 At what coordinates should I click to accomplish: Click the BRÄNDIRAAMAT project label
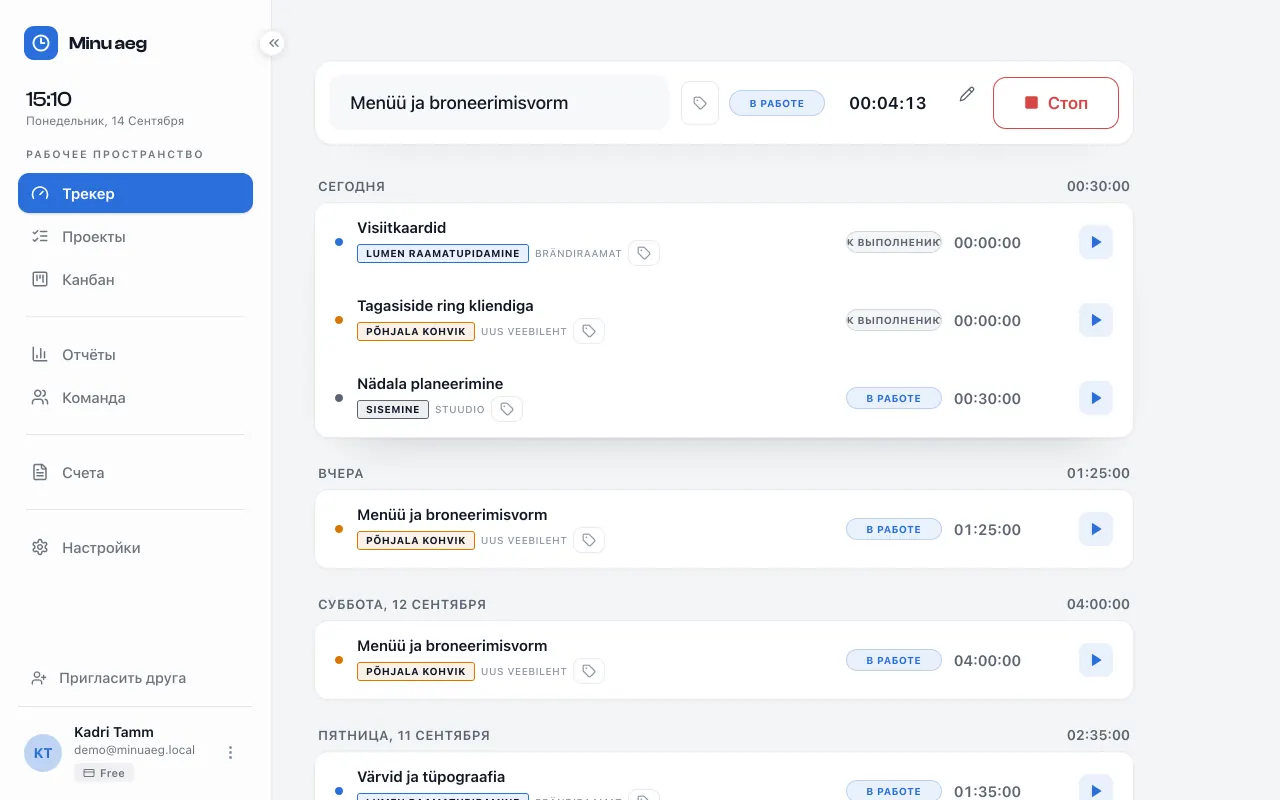[578, 254]
